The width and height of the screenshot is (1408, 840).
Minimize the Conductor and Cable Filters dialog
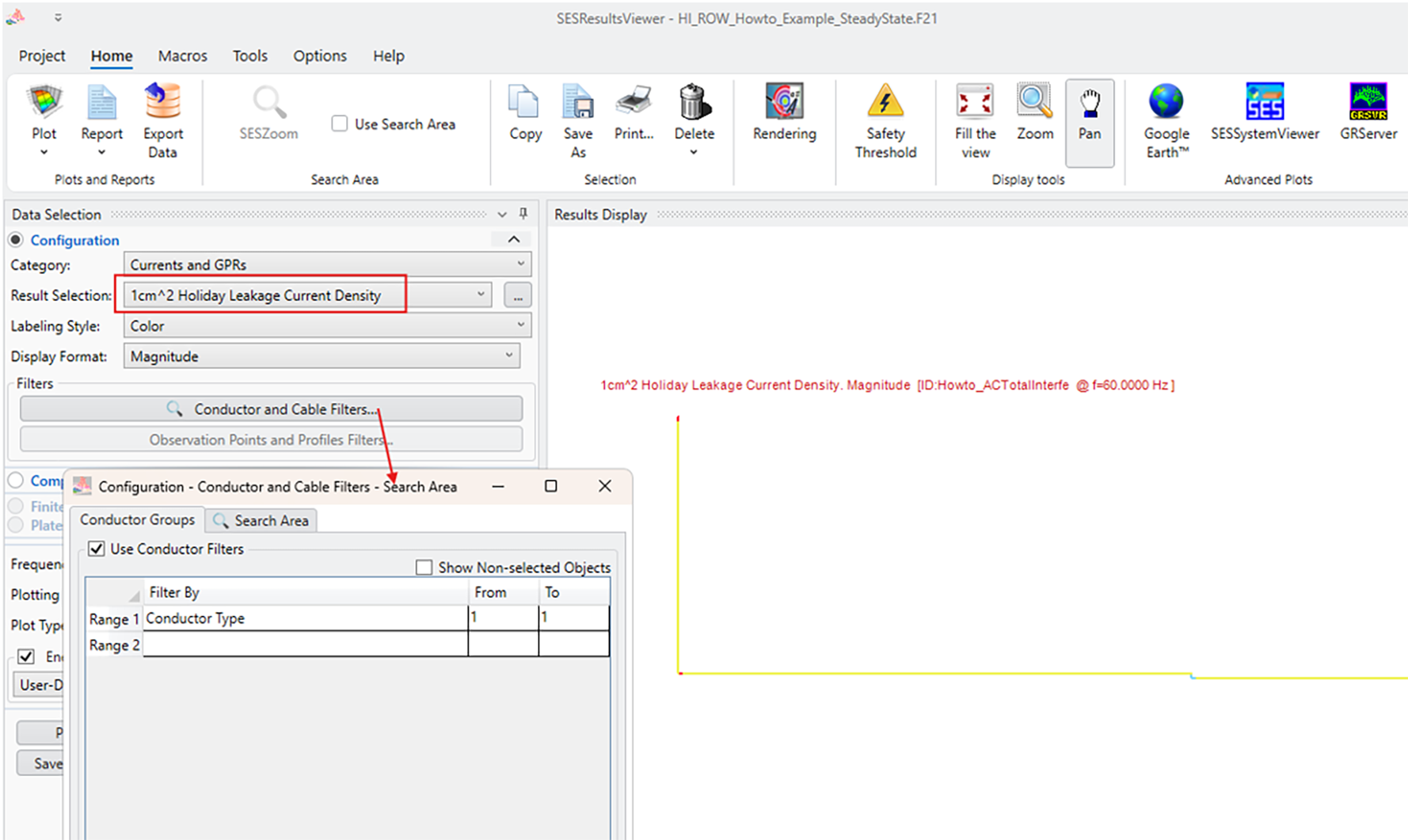498,486
